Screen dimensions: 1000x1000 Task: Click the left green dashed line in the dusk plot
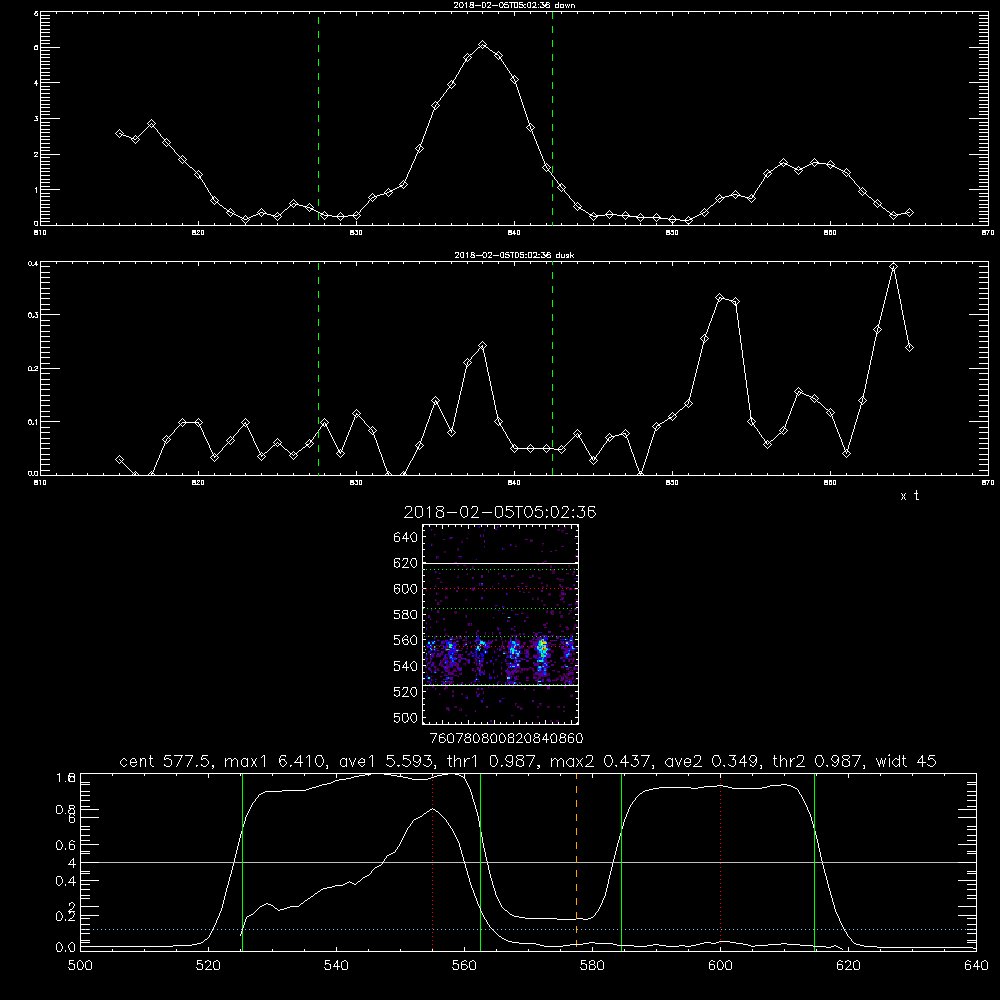coord(318,369)
